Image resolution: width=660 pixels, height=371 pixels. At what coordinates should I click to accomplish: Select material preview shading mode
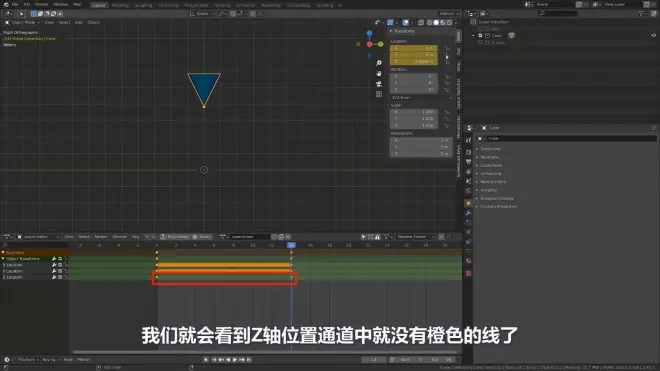443,22
